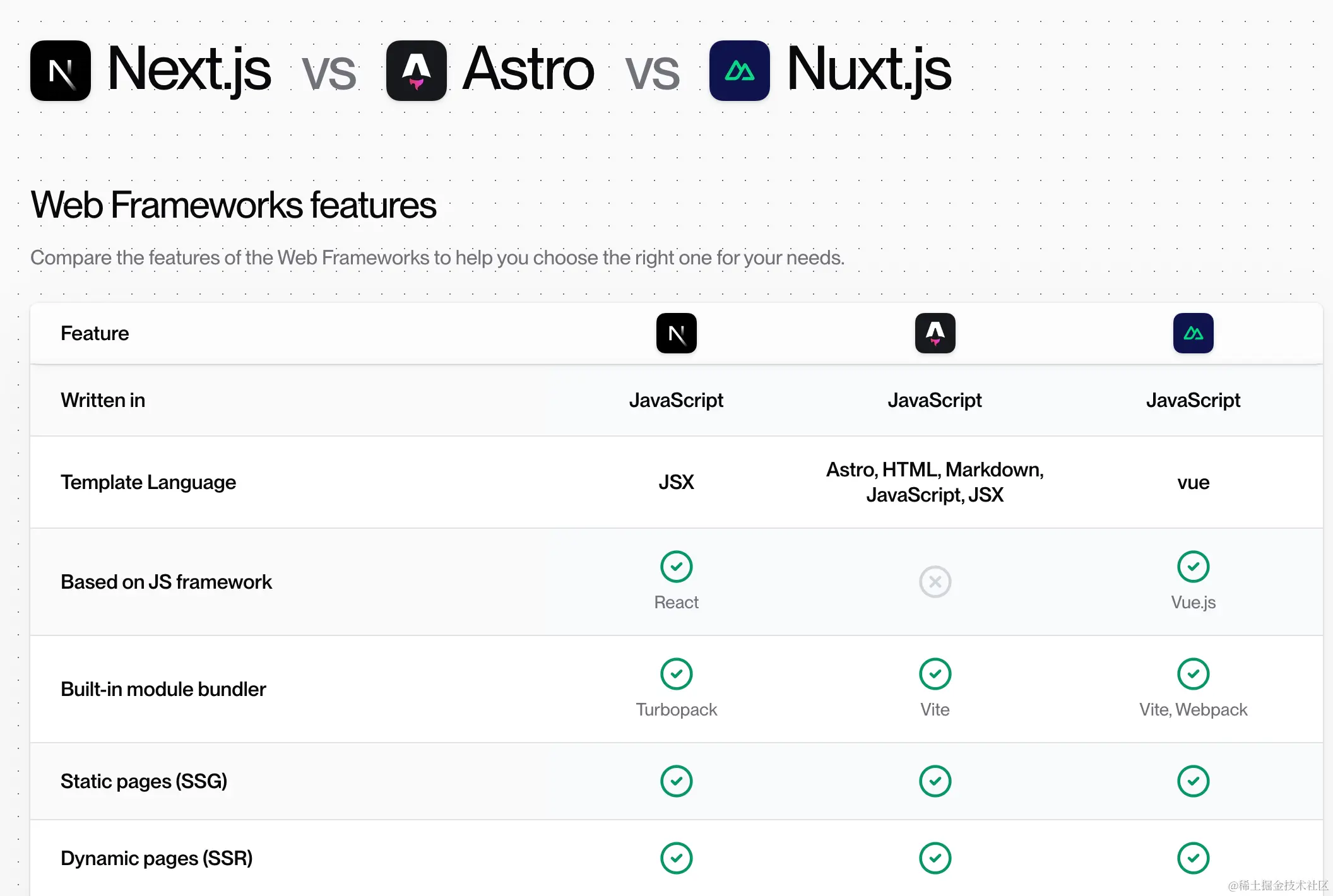Click the Written in row label

[103, 400]
